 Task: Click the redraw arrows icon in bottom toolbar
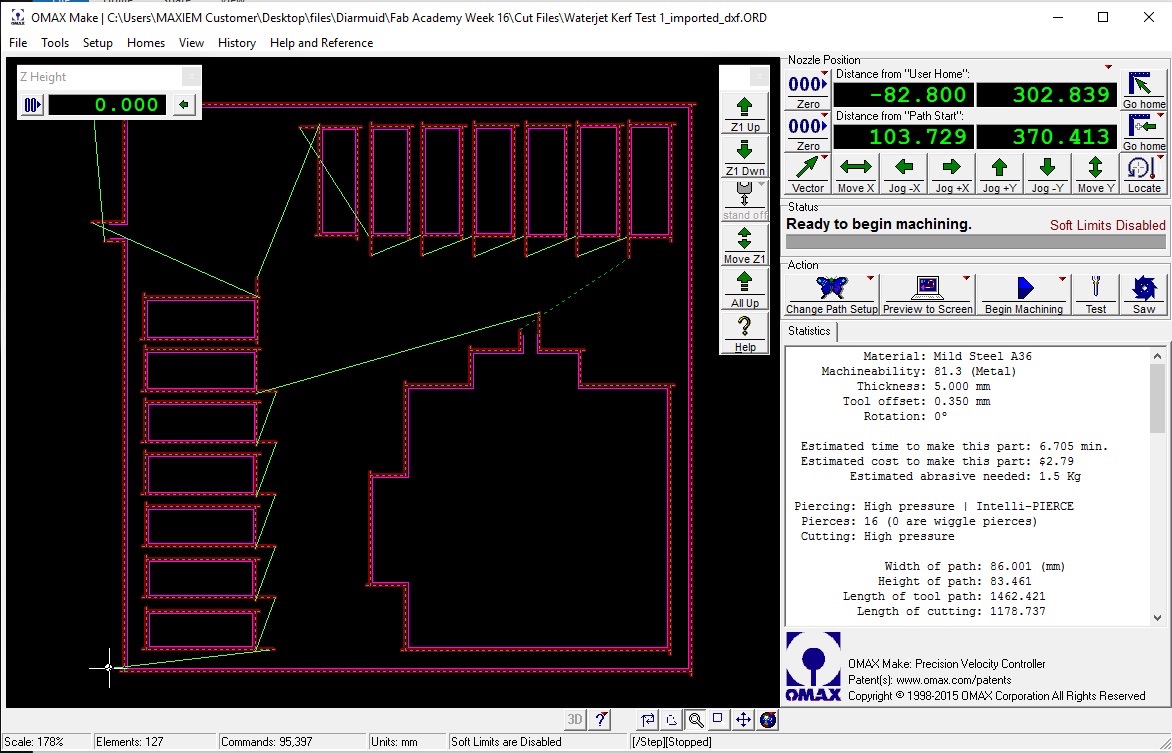647,719
